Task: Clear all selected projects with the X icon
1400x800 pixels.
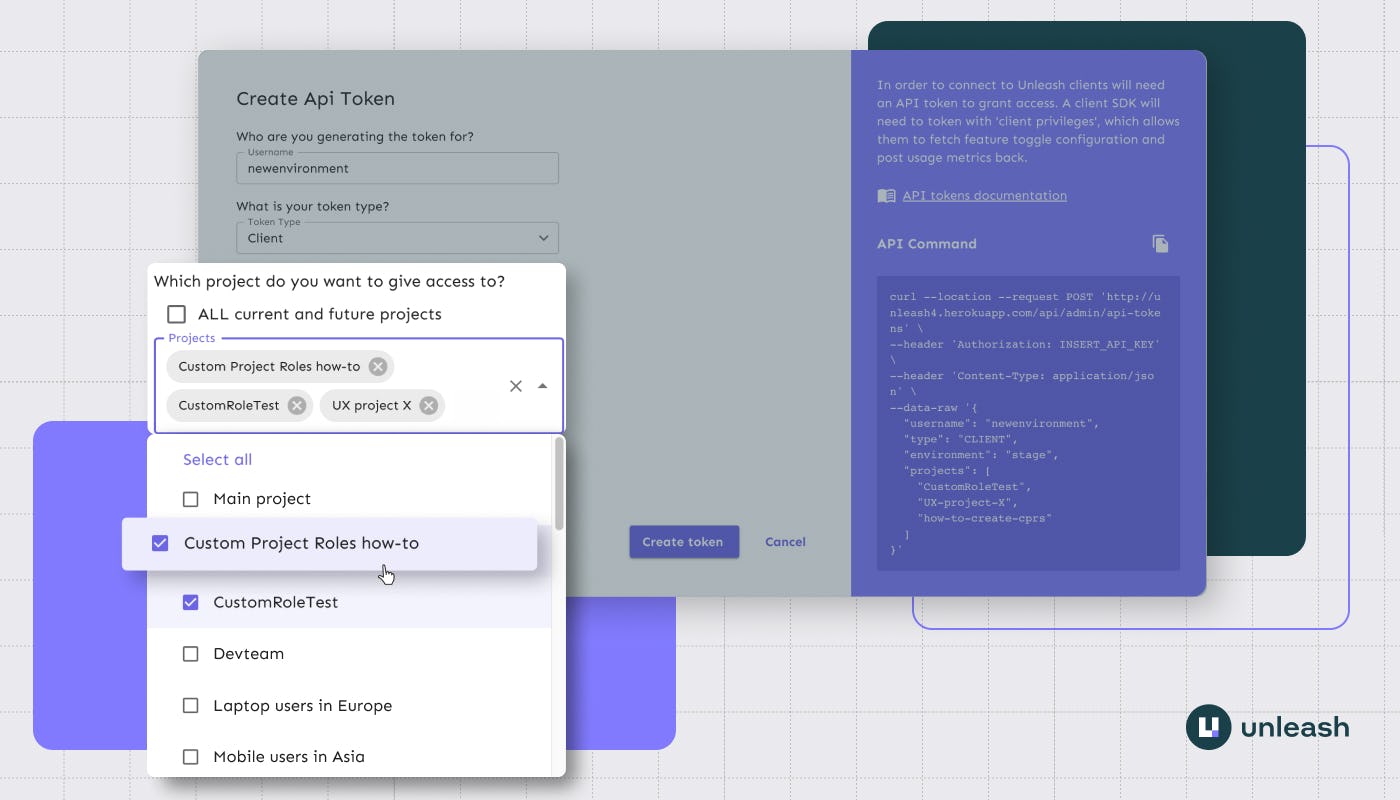Action: [x=516, y=385]
